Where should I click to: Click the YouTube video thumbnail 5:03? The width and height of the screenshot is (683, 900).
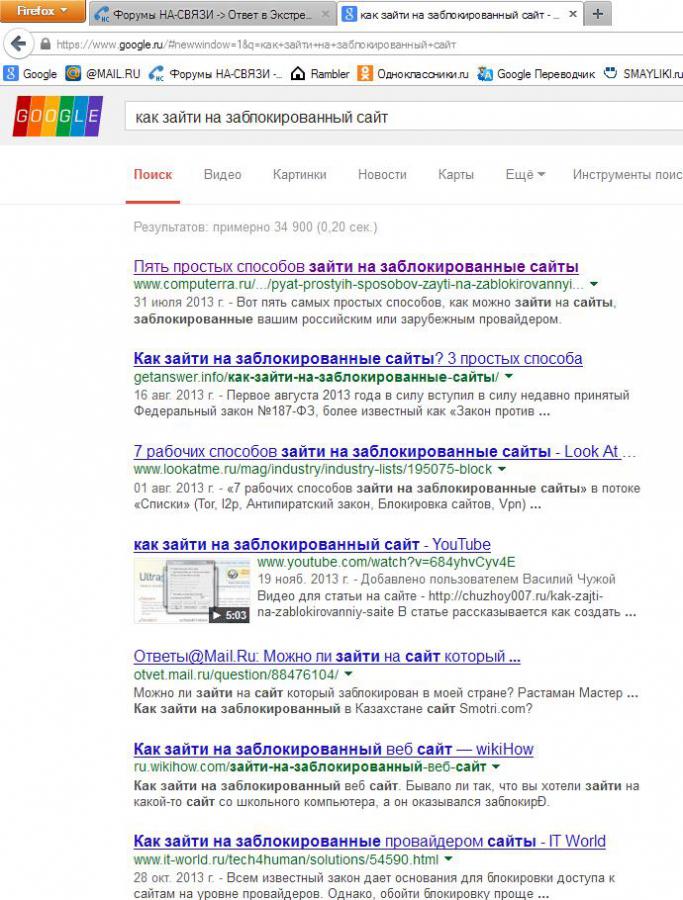(192, 590)
